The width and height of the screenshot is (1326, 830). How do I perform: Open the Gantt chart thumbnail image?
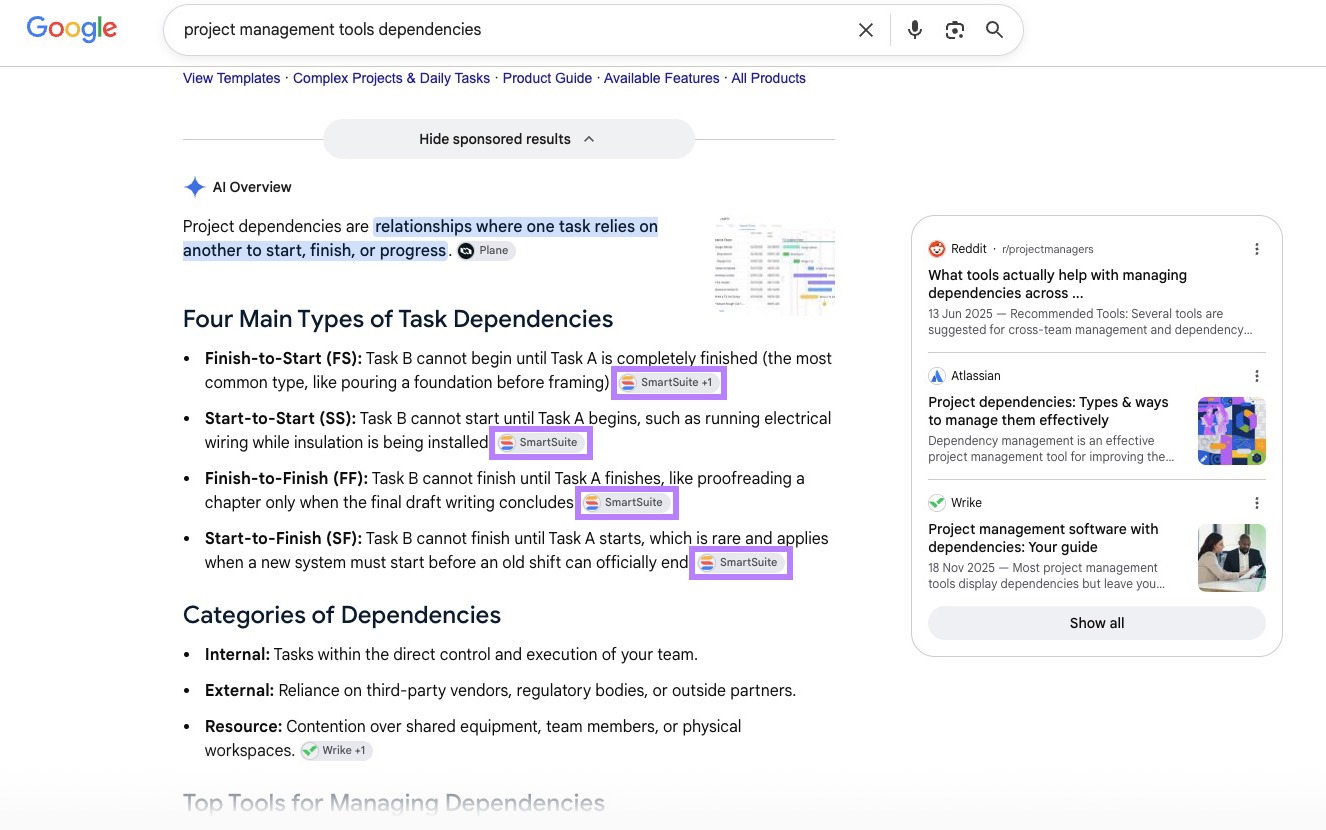coord(774,267)
